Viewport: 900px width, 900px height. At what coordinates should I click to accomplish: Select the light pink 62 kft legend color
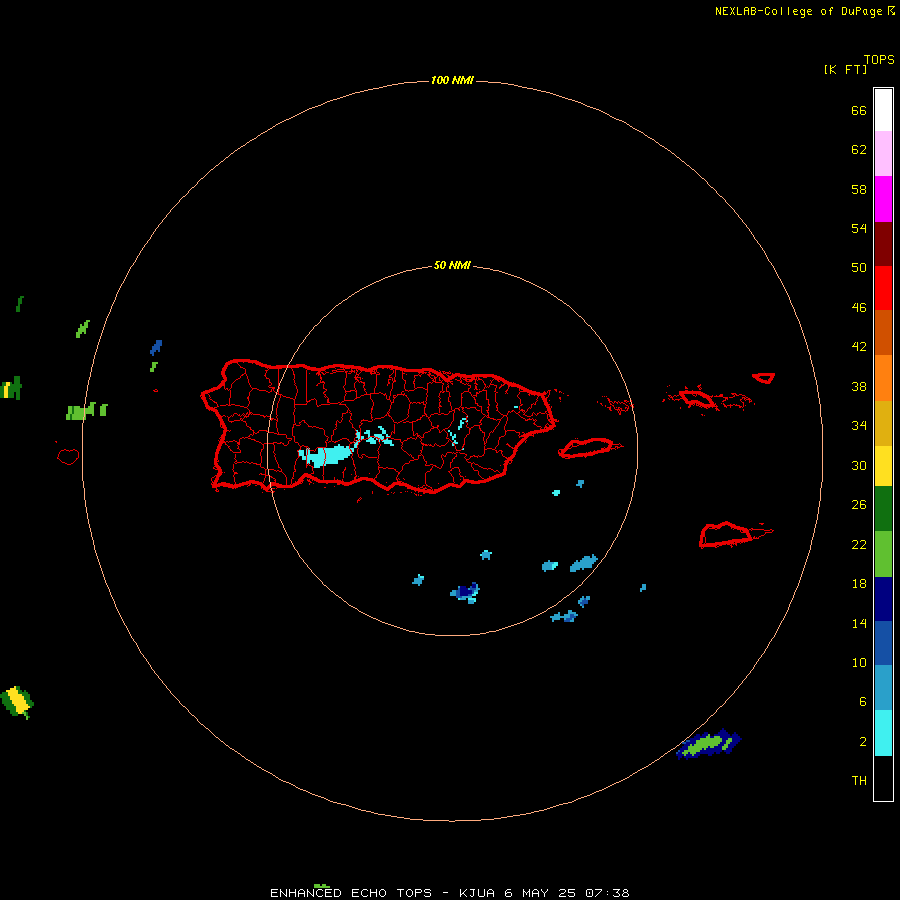883,154
